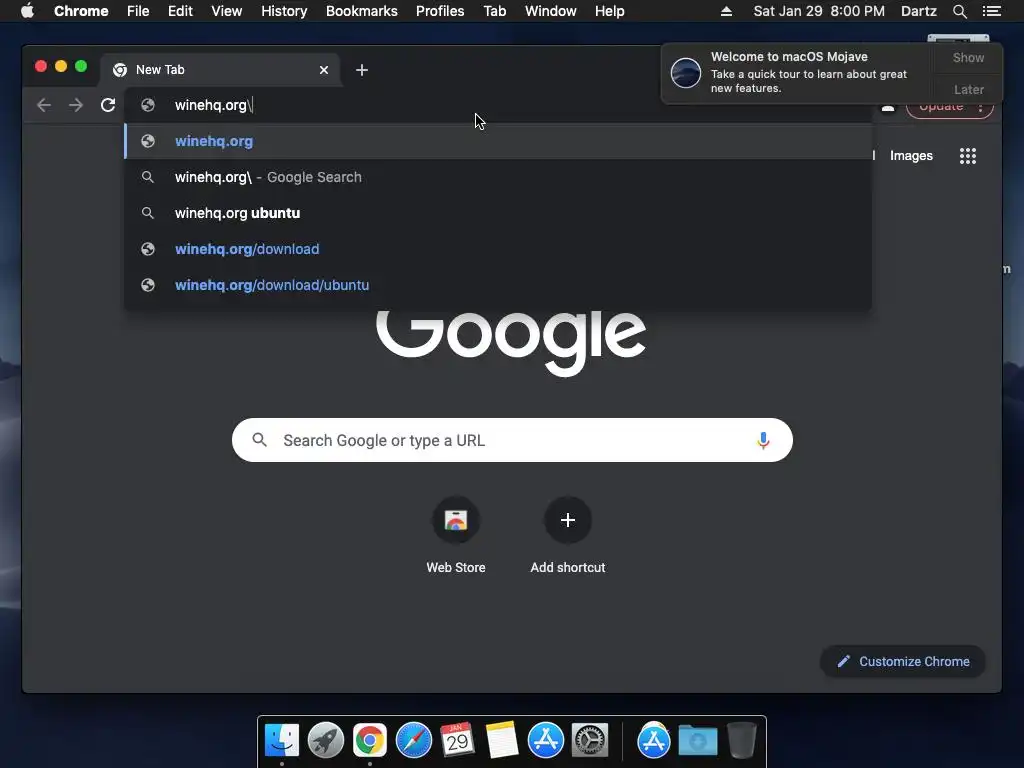Open Notification Center list icon

(991, 11)
